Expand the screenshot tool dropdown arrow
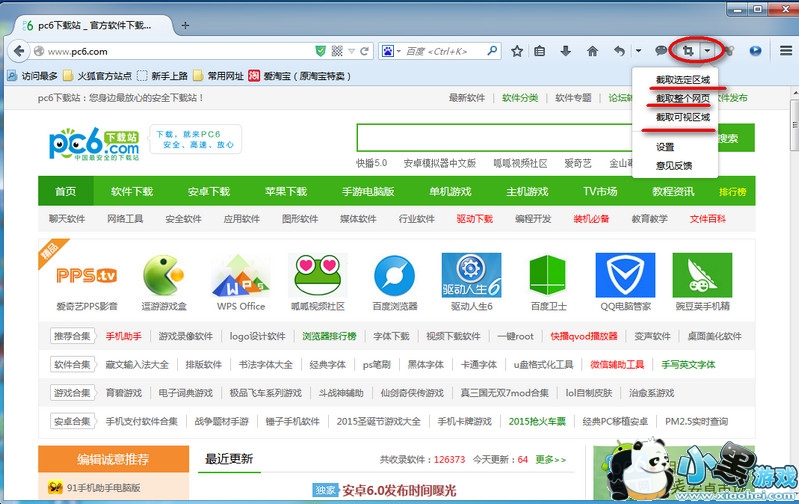This screenshot has width=799, height=504. click(708, 51)
